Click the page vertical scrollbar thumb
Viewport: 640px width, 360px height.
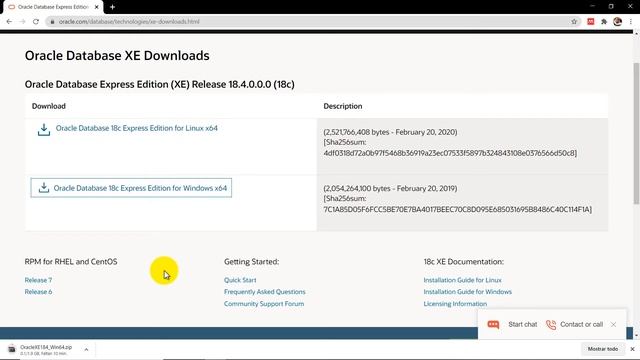637,133
